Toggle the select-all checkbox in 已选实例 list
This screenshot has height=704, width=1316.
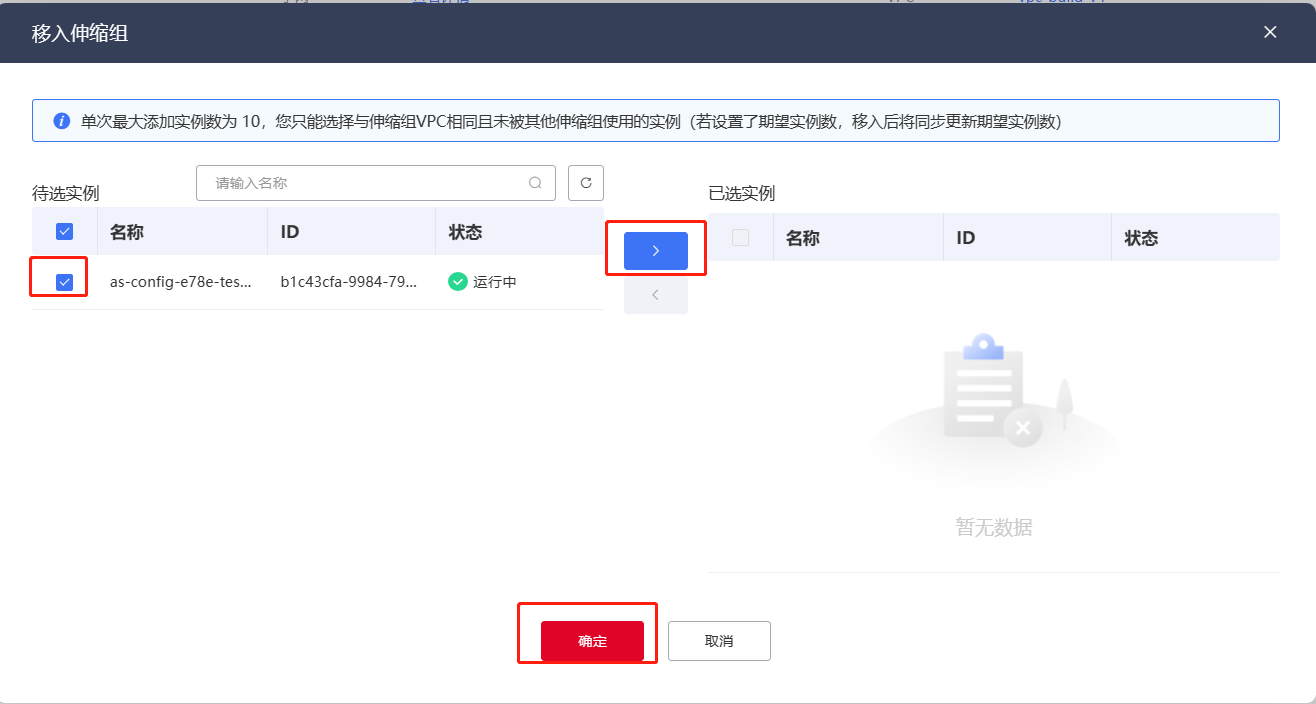(740, 237)
